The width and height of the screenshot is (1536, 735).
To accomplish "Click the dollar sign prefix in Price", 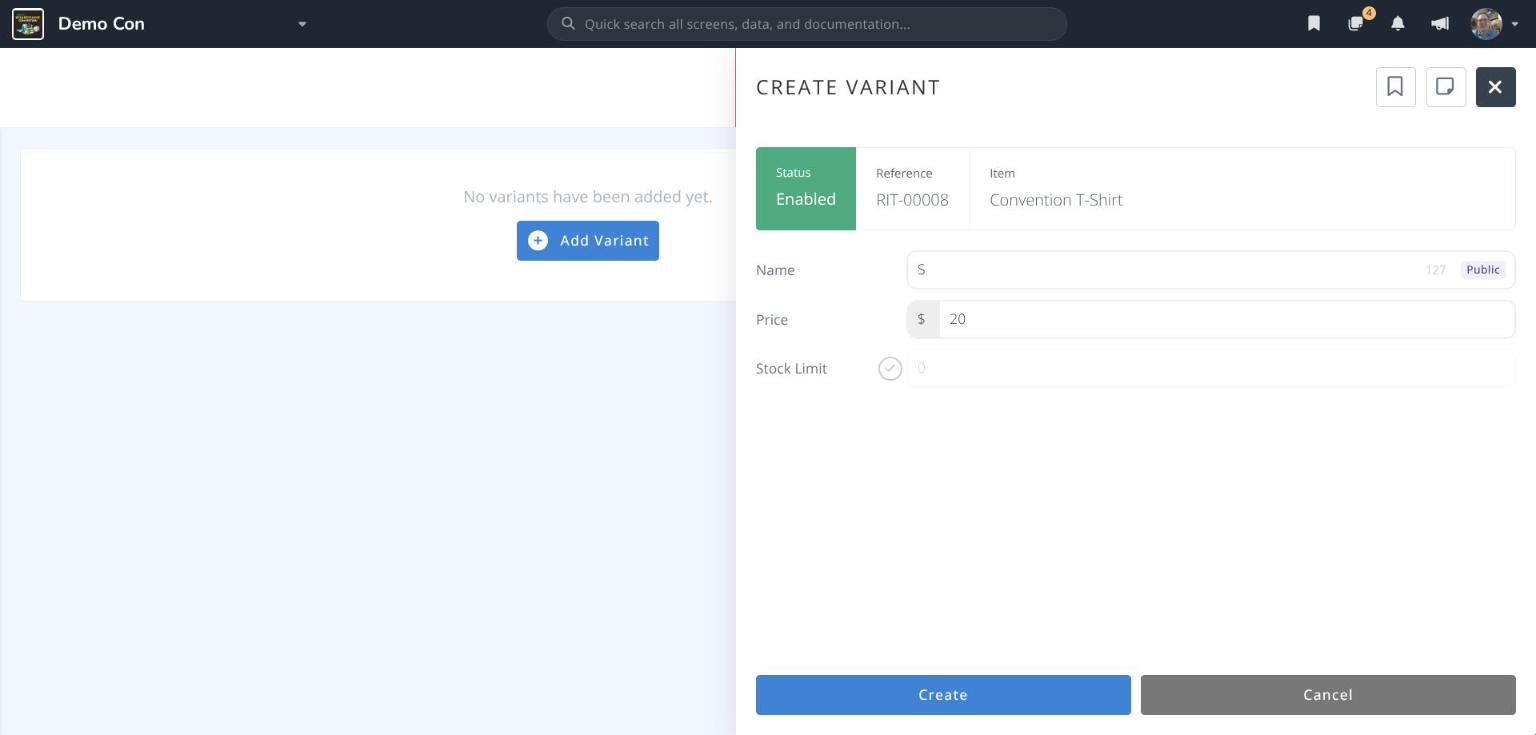I will [922, 319].
